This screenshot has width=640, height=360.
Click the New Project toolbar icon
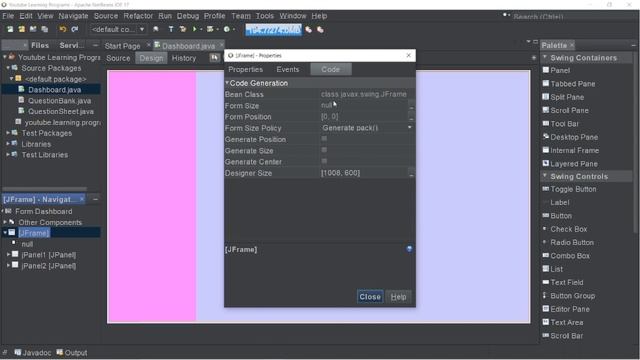(22, 29)
